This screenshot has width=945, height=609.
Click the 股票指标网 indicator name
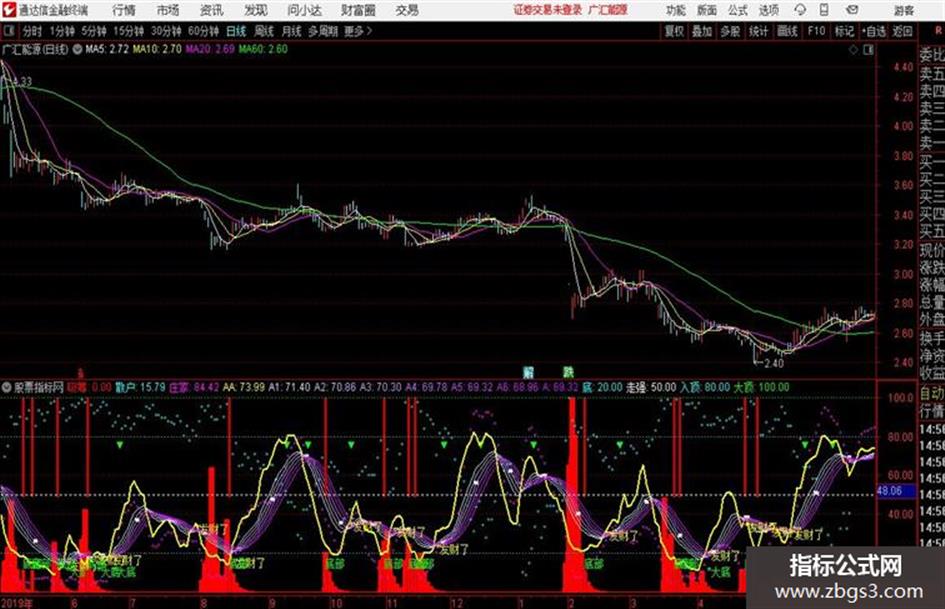click(x=39, y=387)
